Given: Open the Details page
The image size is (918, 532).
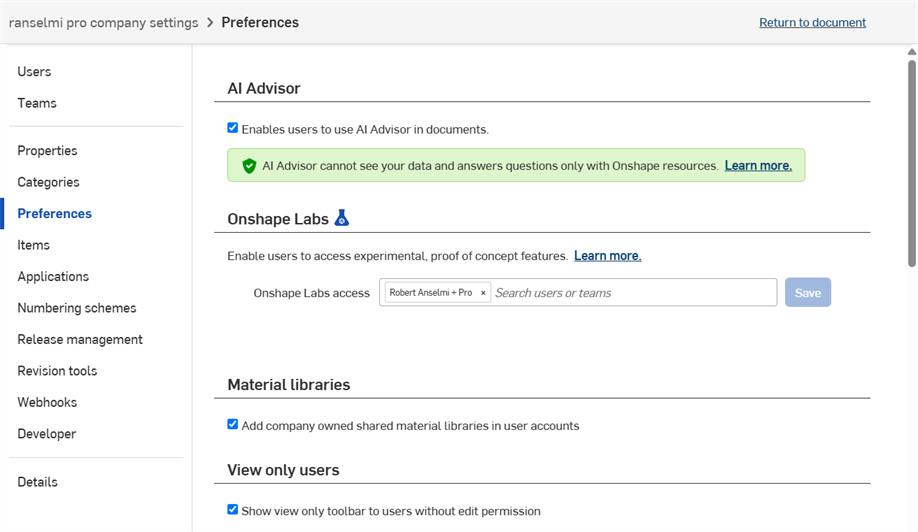Looking at the screenshot, I should pos(37,482).
